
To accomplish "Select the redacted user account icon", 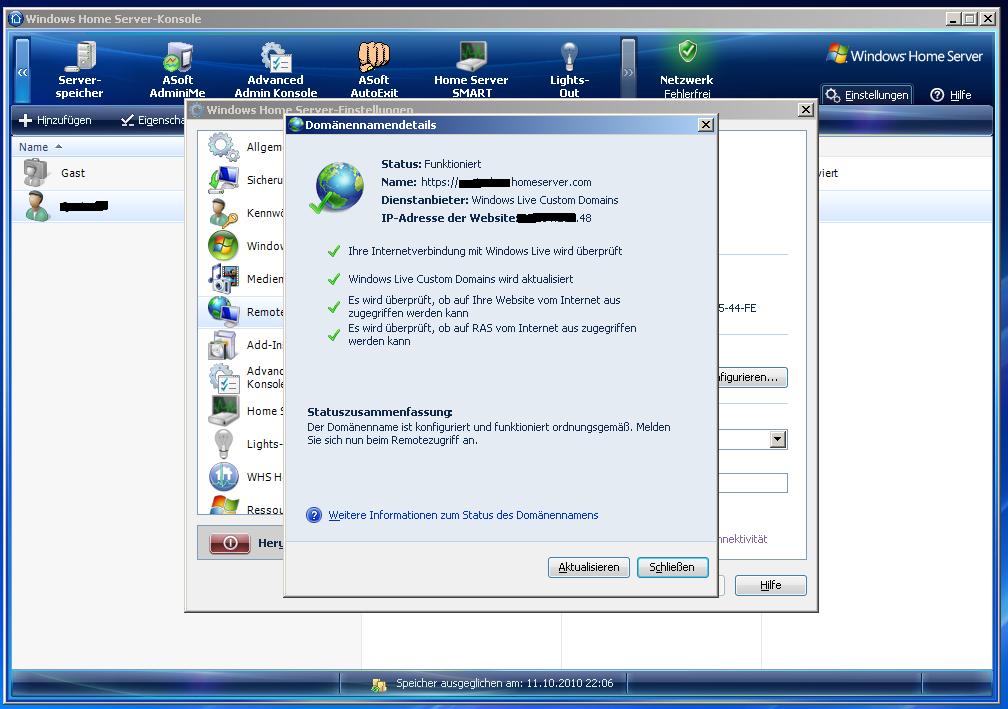I will point(37,206).
